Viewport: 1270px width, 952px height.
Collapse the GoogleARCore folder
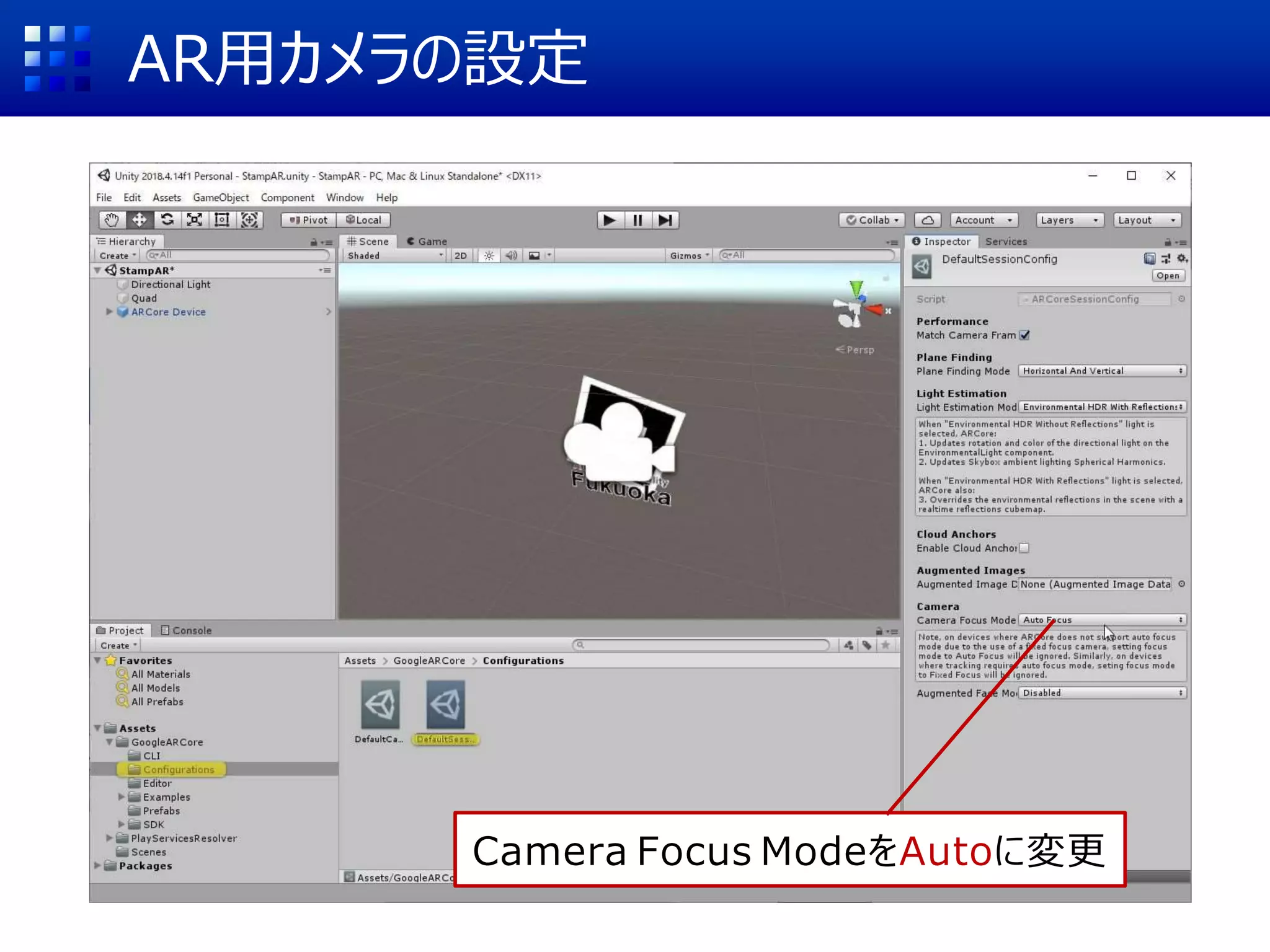109,742
